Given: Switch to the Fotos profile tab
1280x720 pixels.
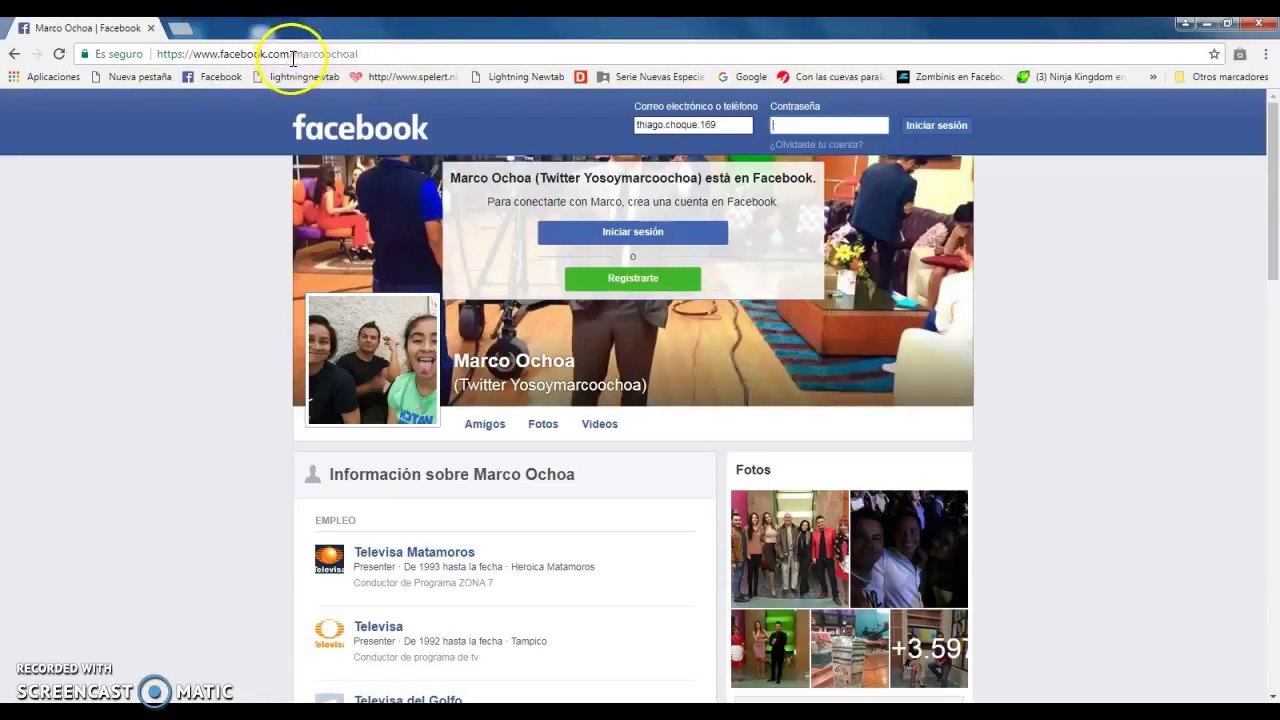Looking at the screenshot, I should [543, 424].
